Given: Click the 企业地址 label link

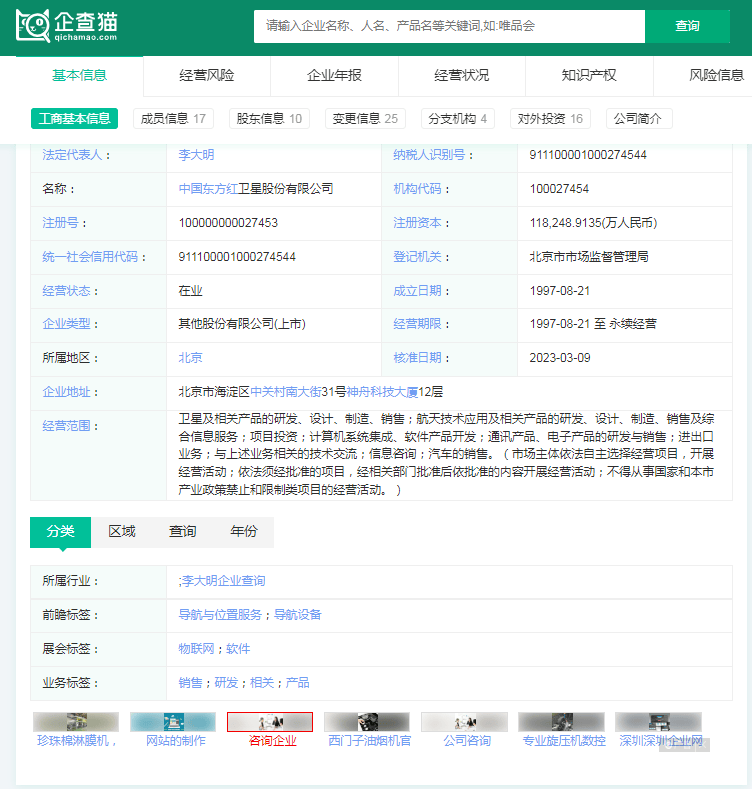Looking at the screenshot, I should (66, 392).
